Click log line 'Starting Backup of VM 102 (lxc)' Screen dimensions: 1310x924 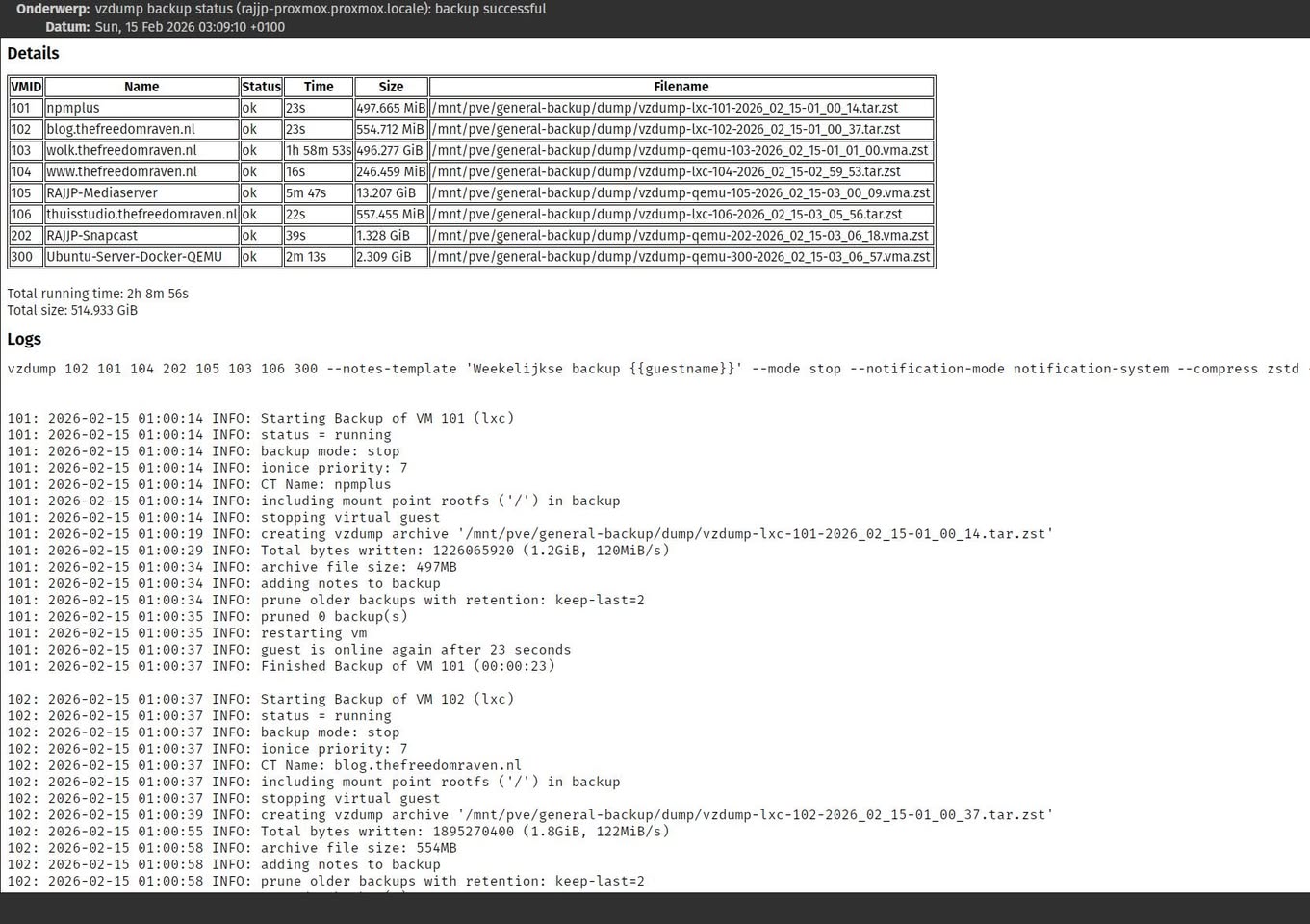point(261,699)
